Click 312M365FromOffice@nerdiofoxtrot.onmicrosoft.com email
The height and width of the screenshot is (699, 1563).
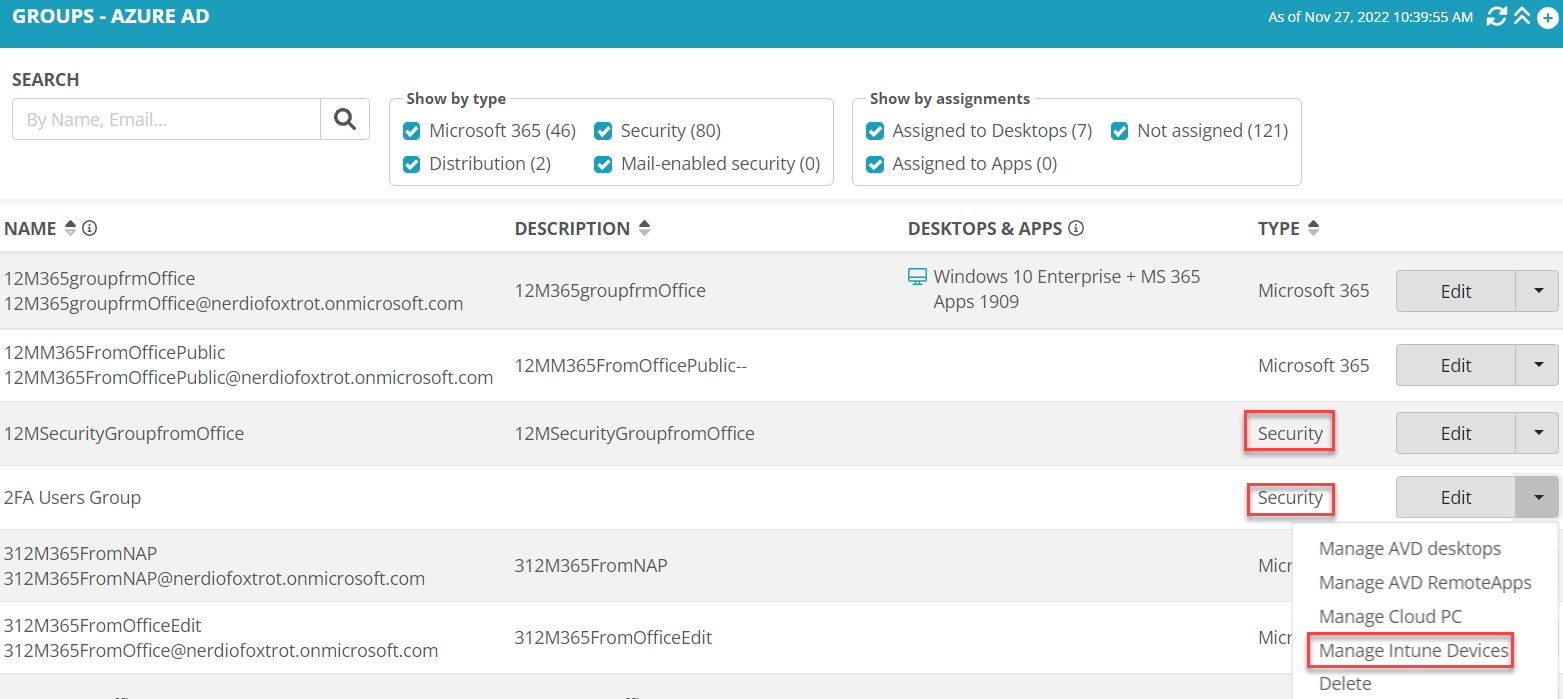221,650
